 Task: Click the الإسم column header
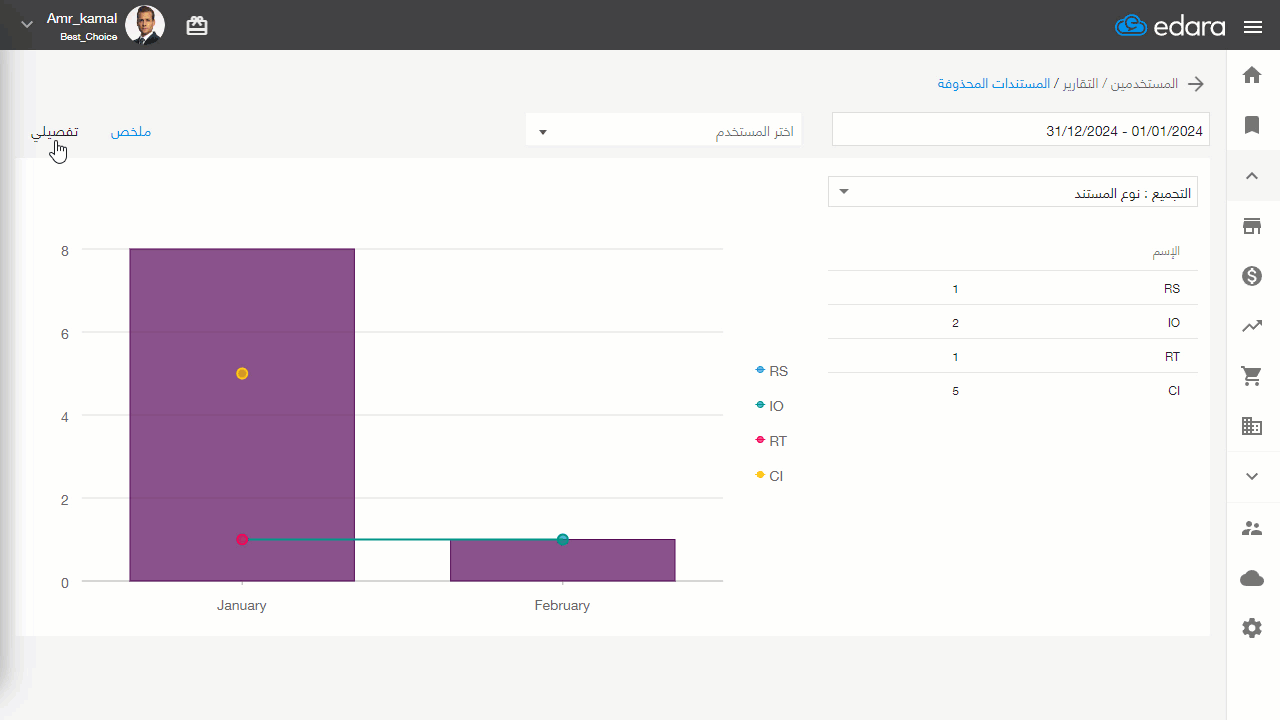[1166, 252]
